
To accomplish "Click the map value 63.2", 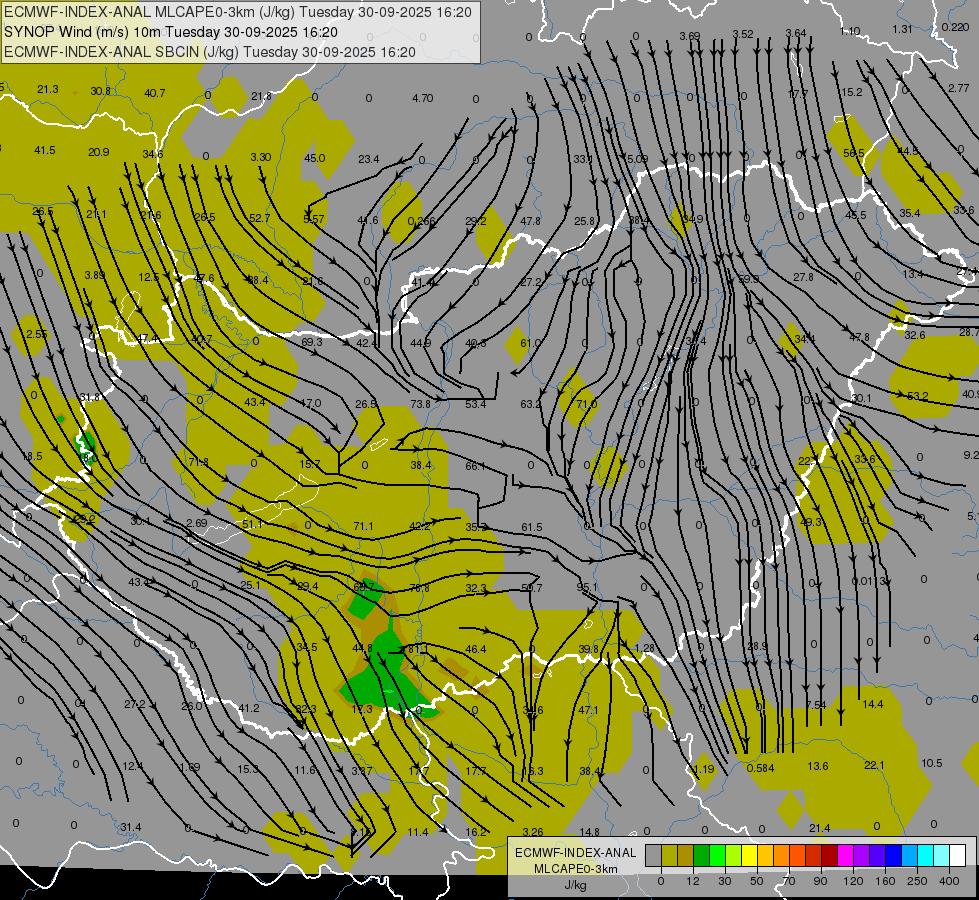I will [x=531, y=404].
